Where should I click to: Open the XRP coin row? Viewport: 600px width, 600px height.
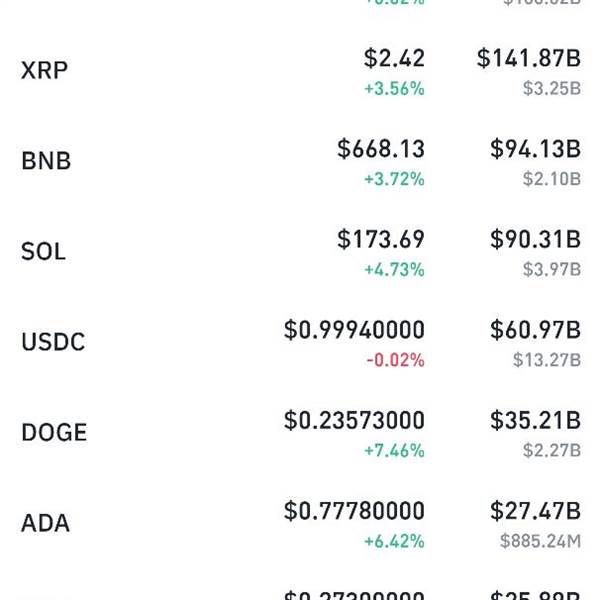(x=300, y=71)
